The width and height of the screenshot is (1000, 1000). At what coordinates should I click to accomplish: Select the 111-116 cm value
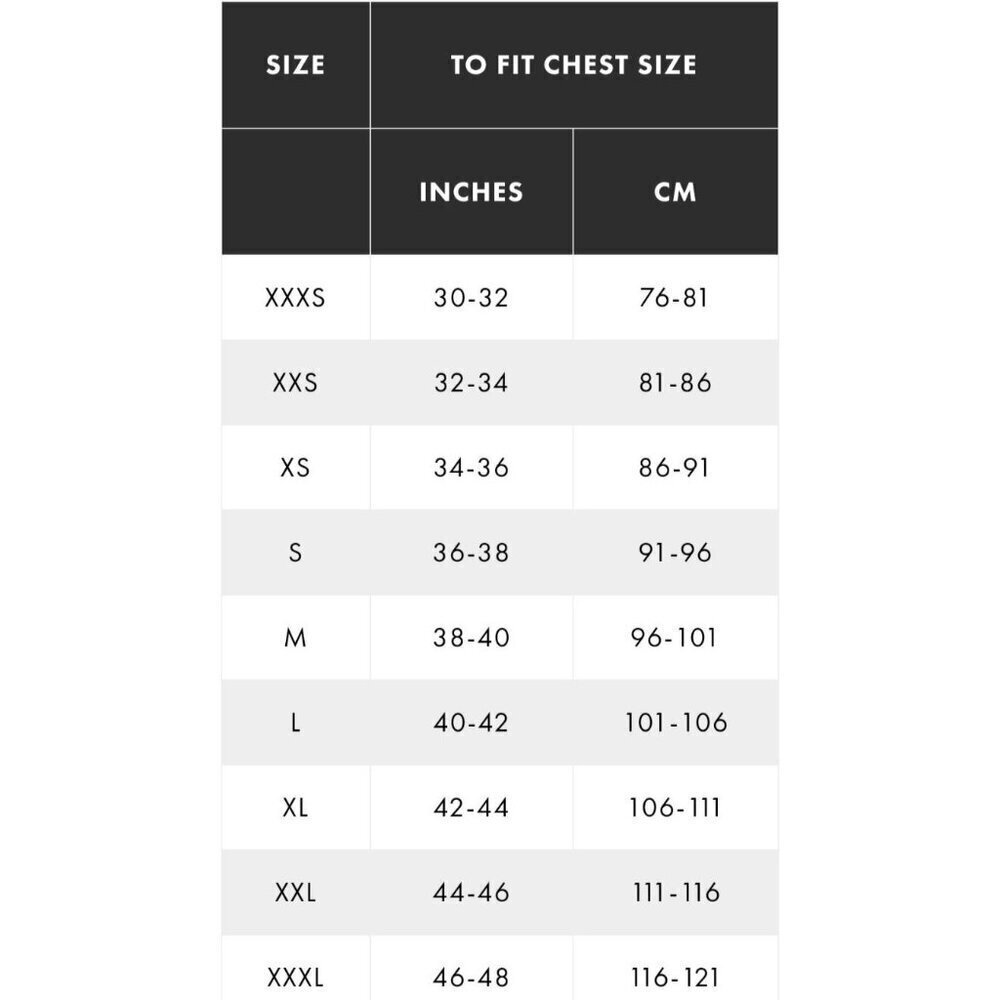click(x=676, y=892)
